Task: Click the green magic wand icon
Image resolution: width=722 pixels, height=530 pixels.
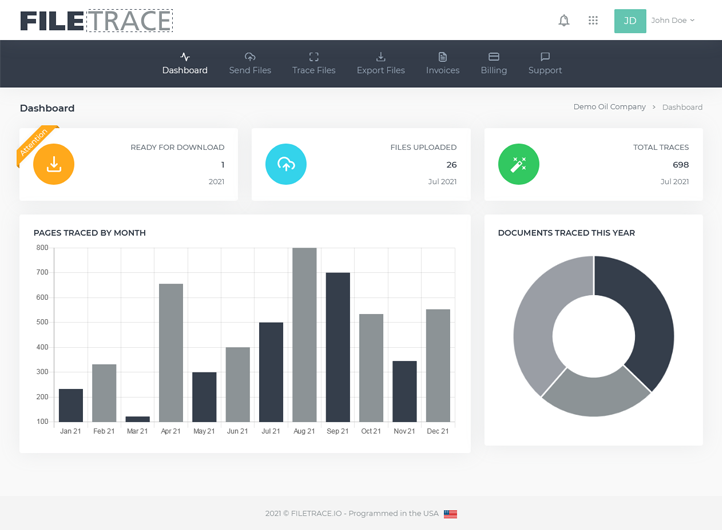Action: 518,164
